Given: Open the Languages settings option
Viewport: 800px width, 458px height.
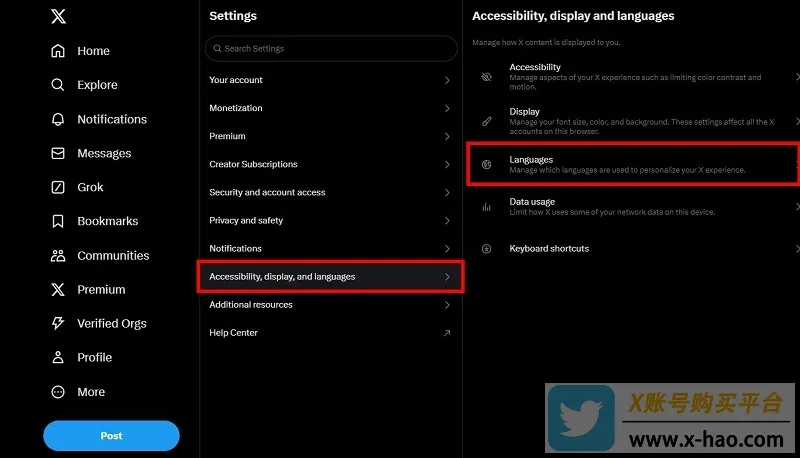Looking at the screenshot, I should click(633, 164).
